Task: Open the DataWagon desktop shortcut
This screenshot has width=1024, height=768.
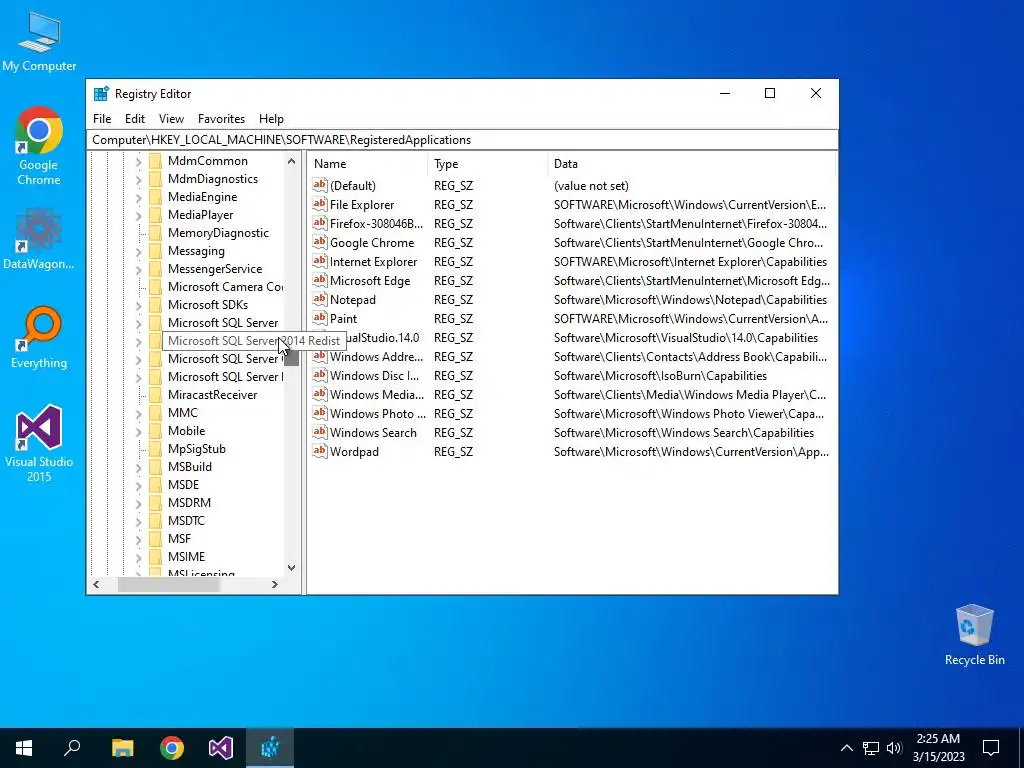Action: click(x=39, y=238)
